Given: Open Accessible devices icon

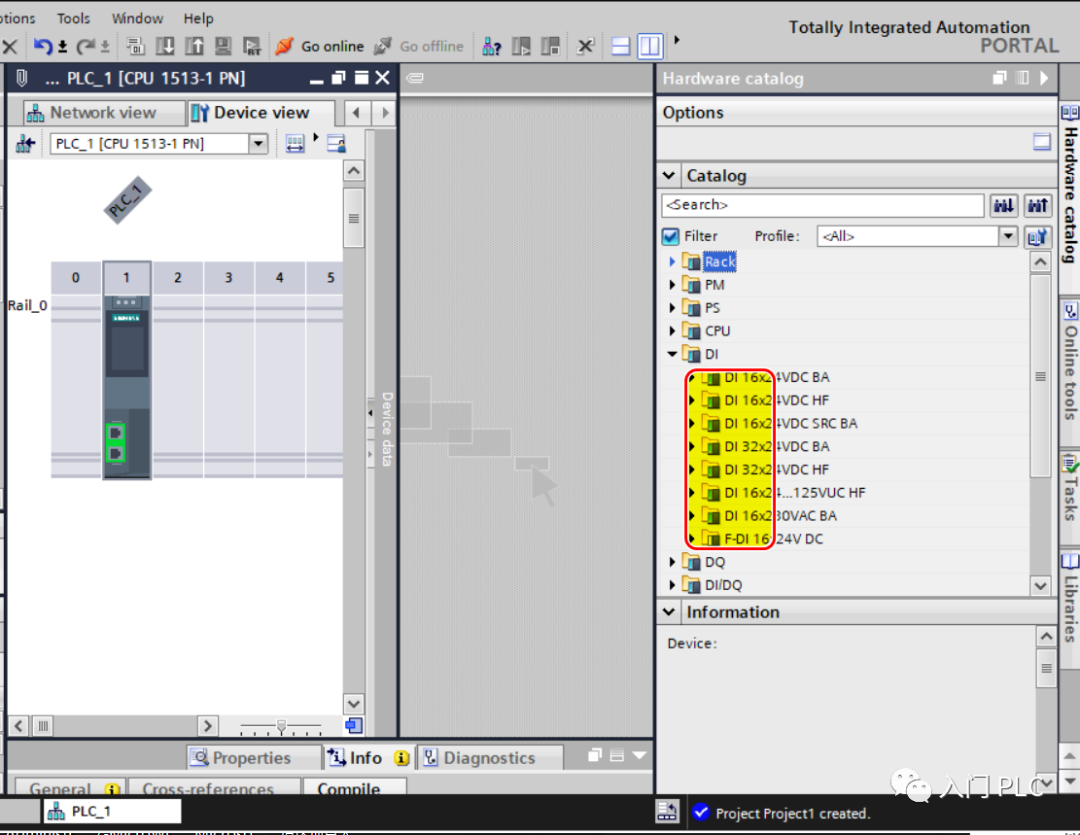Looking at the screenshot, I should pos(492,46).
